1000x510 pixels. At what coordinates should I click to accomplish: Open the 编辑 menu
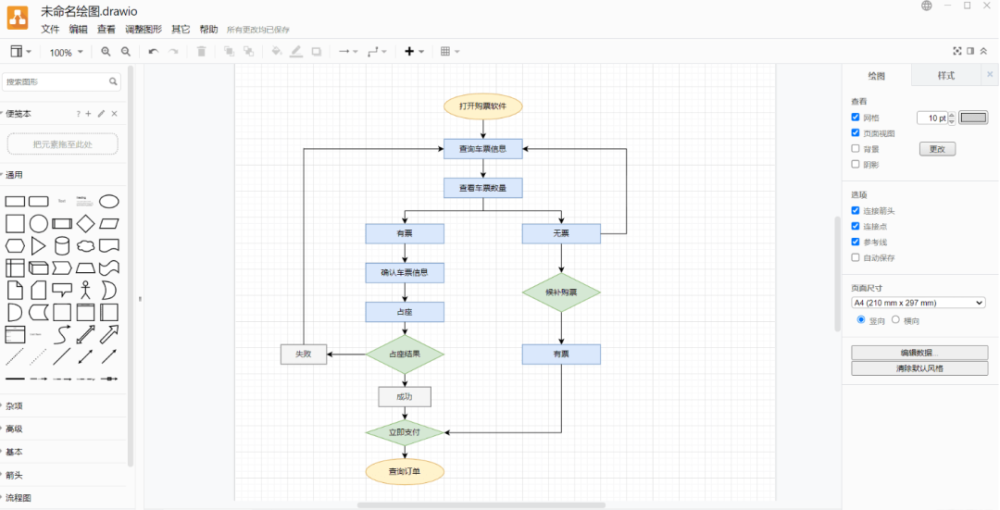click(78, 29)
